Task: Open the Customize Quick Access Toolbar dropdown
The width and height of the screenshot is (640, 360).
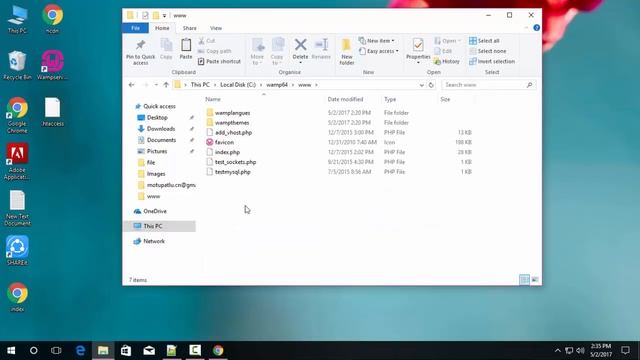Action: pyautogui.click(x=164, y=16)
